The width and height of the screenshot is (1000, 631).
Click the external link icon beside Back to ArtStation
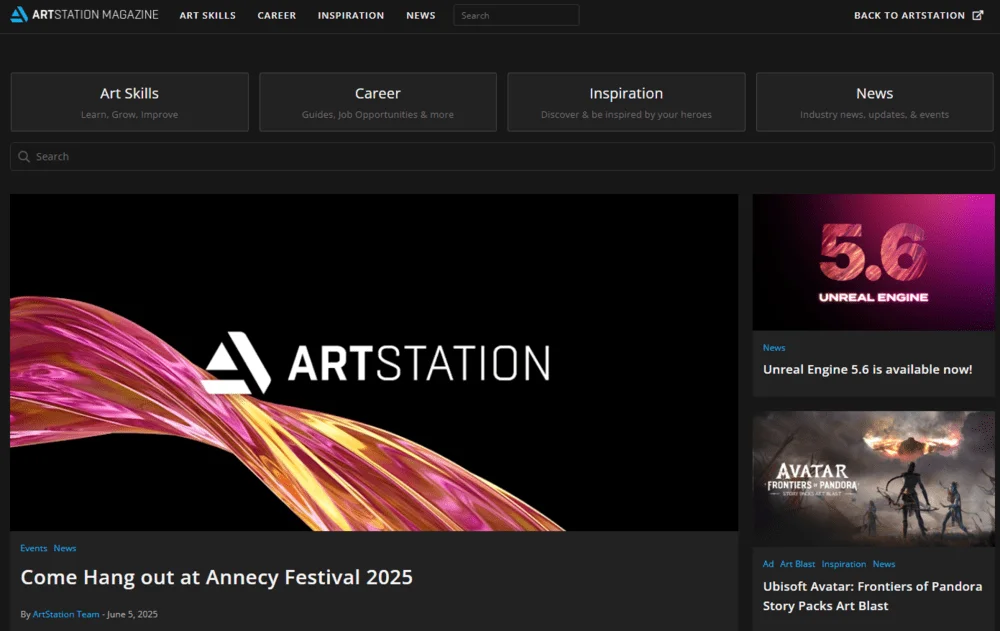978,15
